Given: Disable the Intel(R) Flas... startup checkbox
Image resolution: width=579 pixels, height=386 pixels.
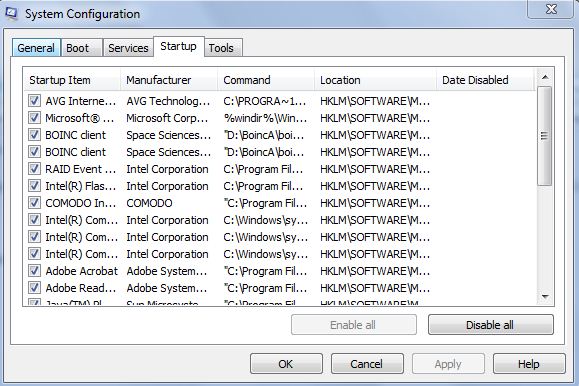Looking at the screenshot, I should click(x=34, y=185).
